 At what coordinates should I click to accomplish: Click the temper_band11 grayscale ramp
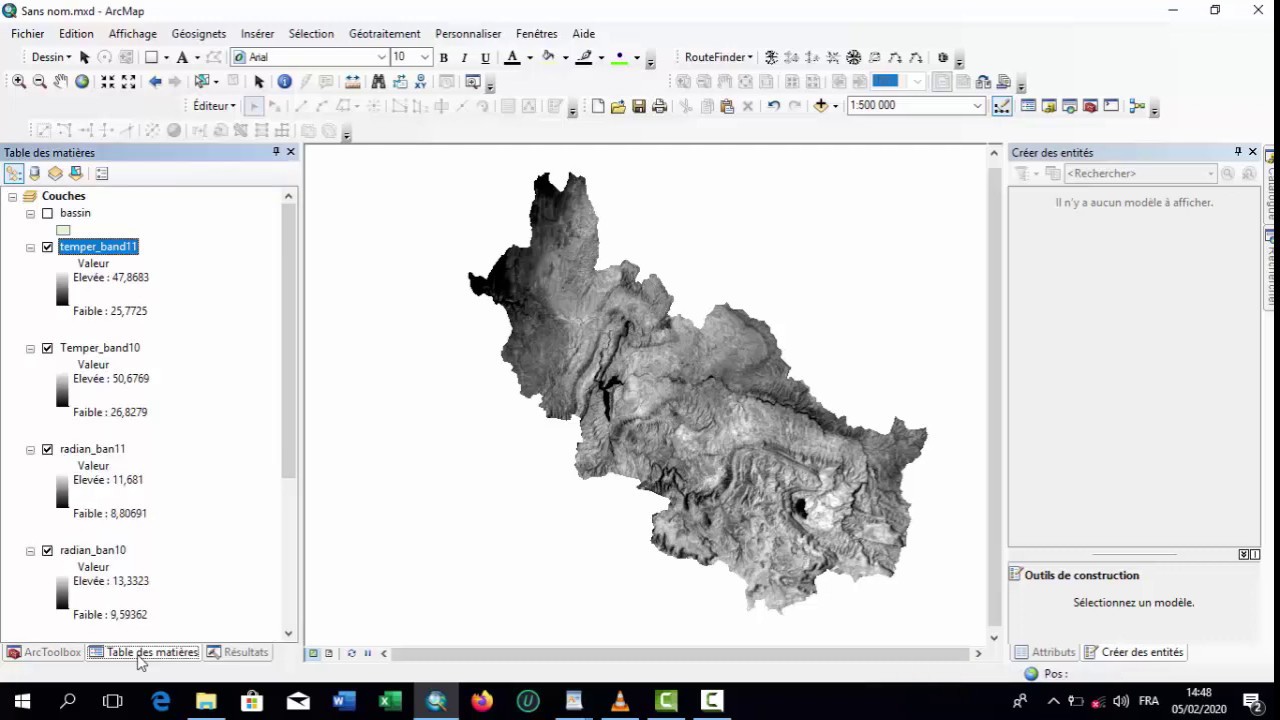[x=62, y=289]
